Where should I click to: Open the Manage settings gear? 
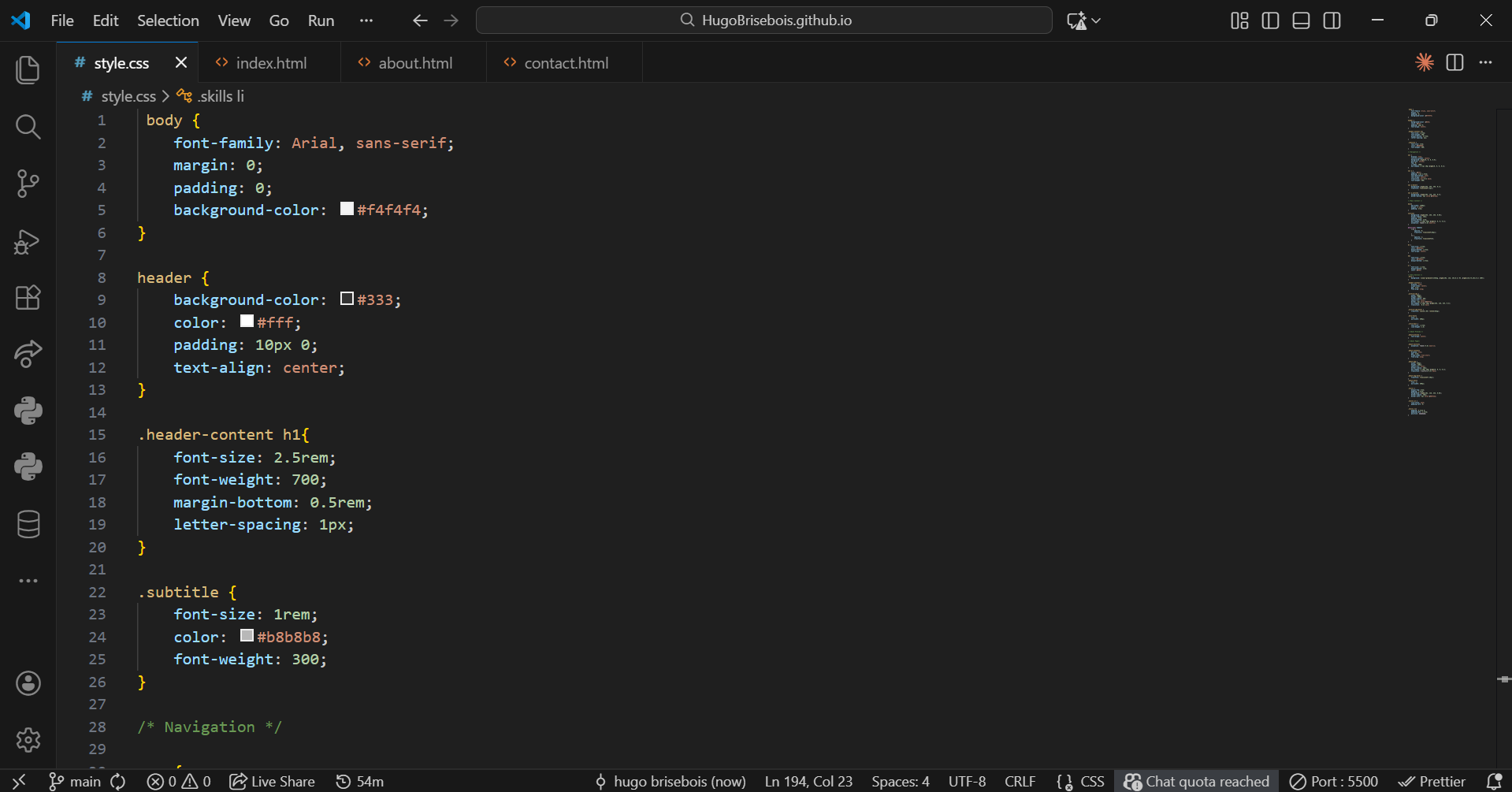pyautogui.click(x=28, y=740)
